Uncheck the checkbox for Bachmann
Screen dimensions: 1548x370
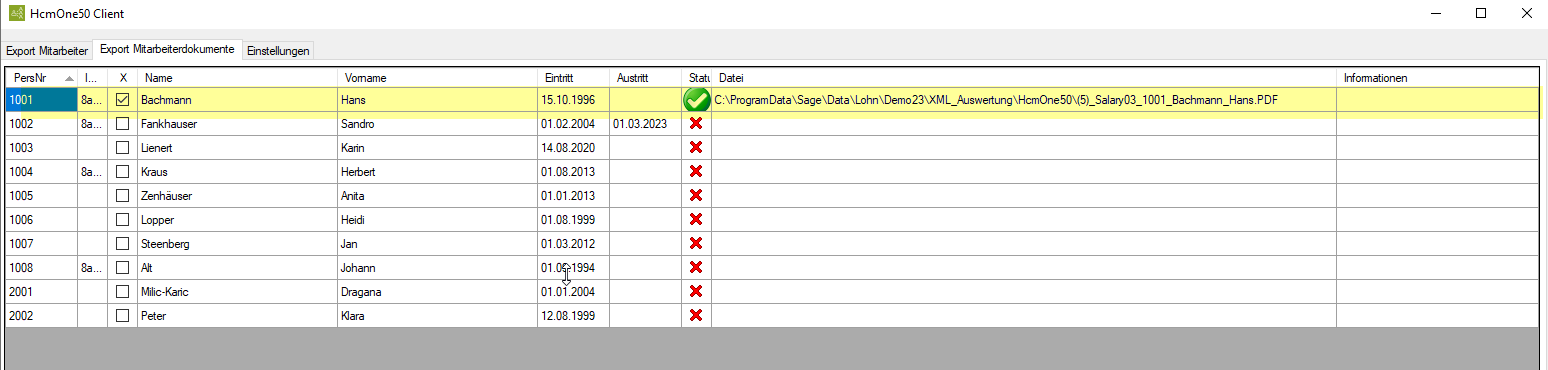[x=123, y=100]
